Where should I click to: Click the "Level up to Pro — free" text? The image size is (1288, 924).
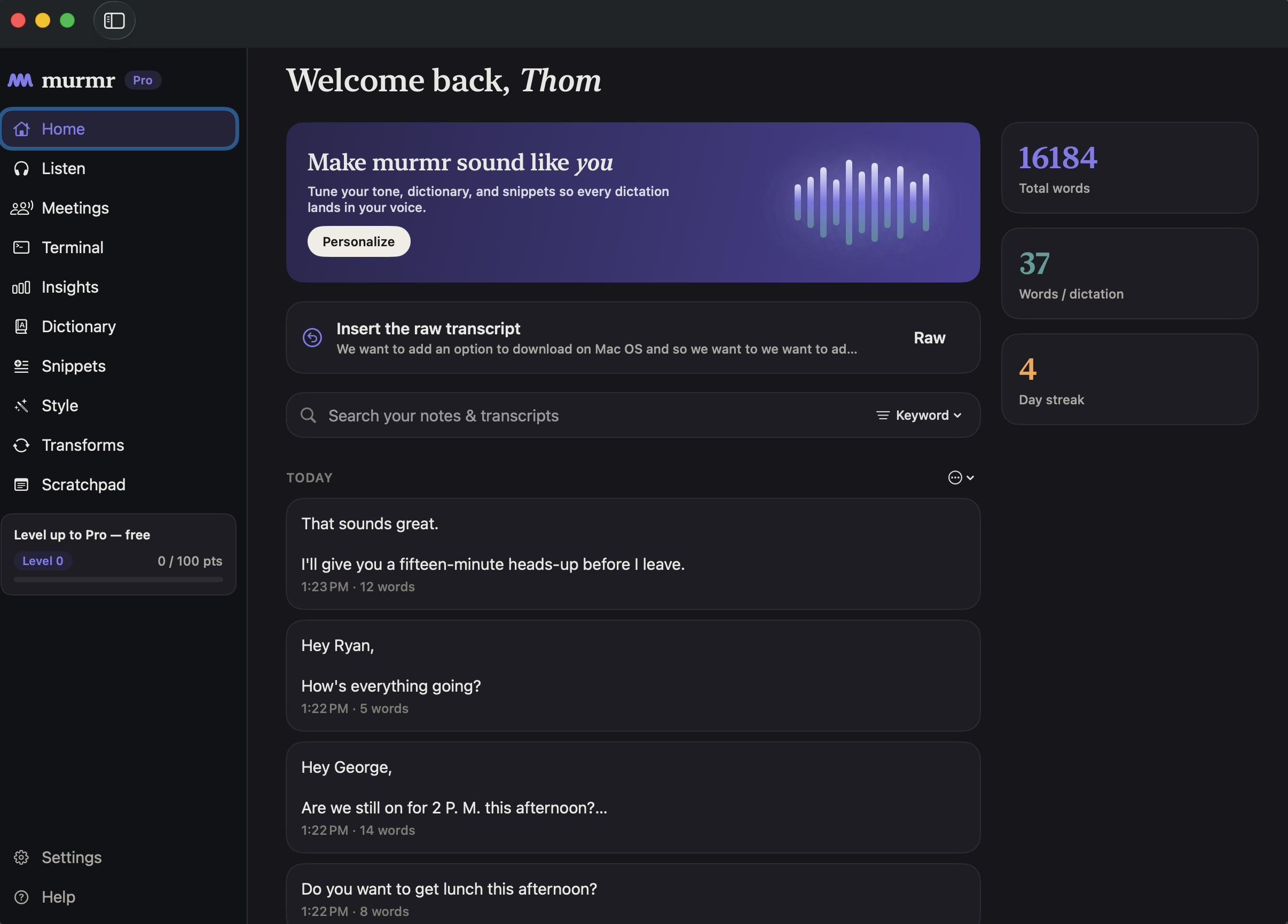(82, 535)
